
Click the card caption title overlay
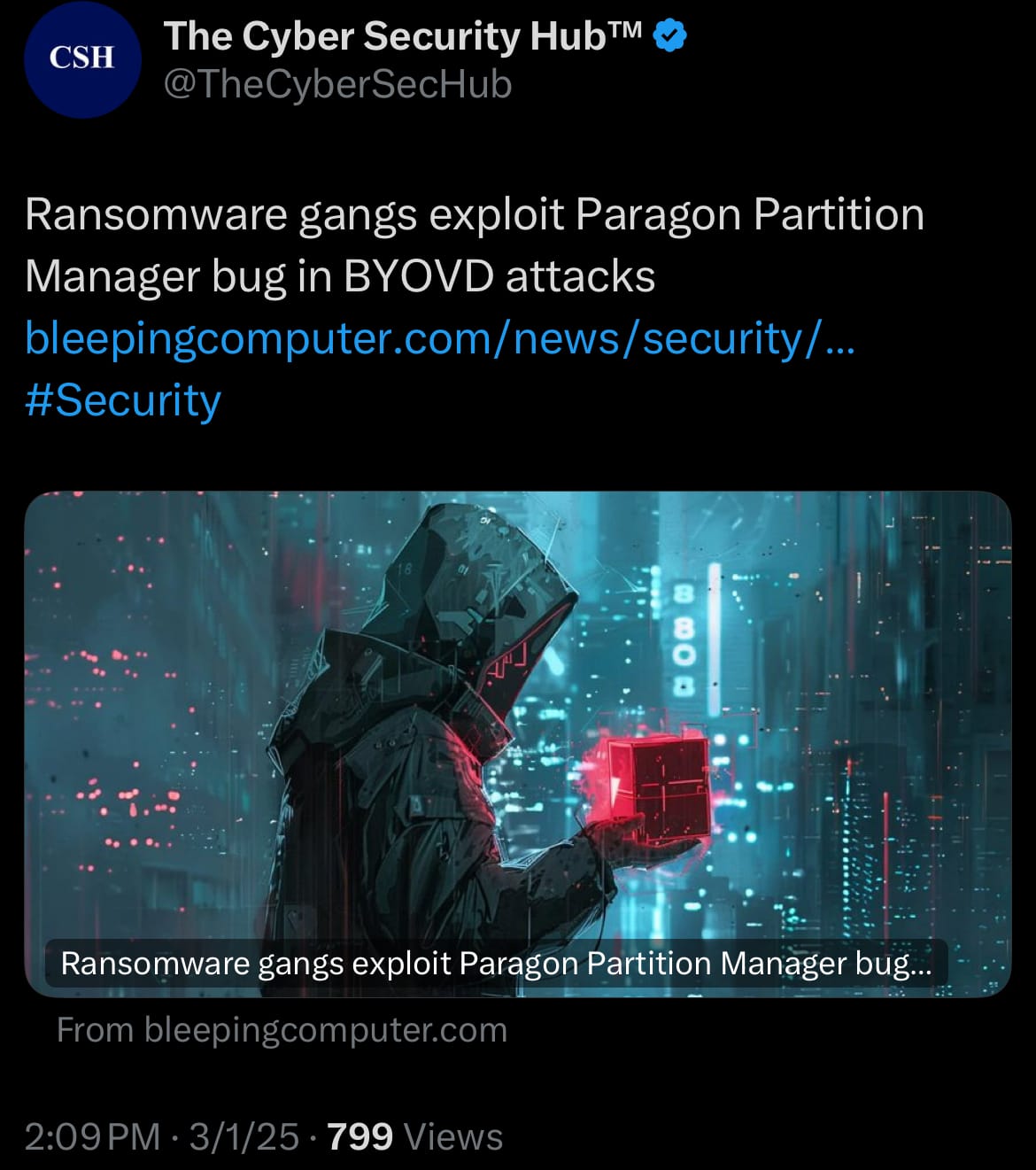point(496,964)
